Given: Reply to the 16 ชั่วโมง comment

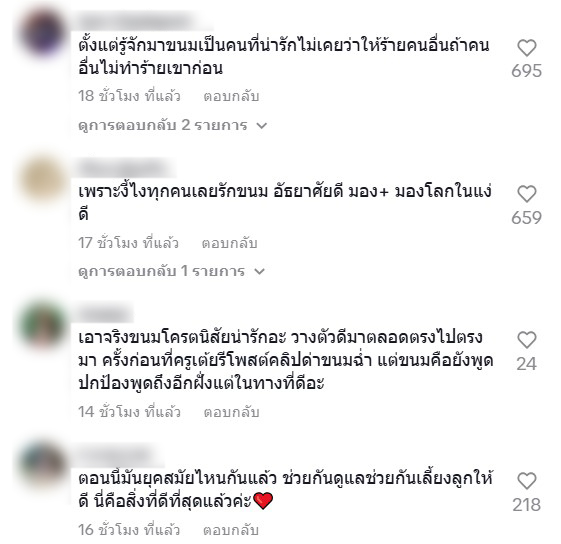Looking at the screenshot, I should 231,530.
